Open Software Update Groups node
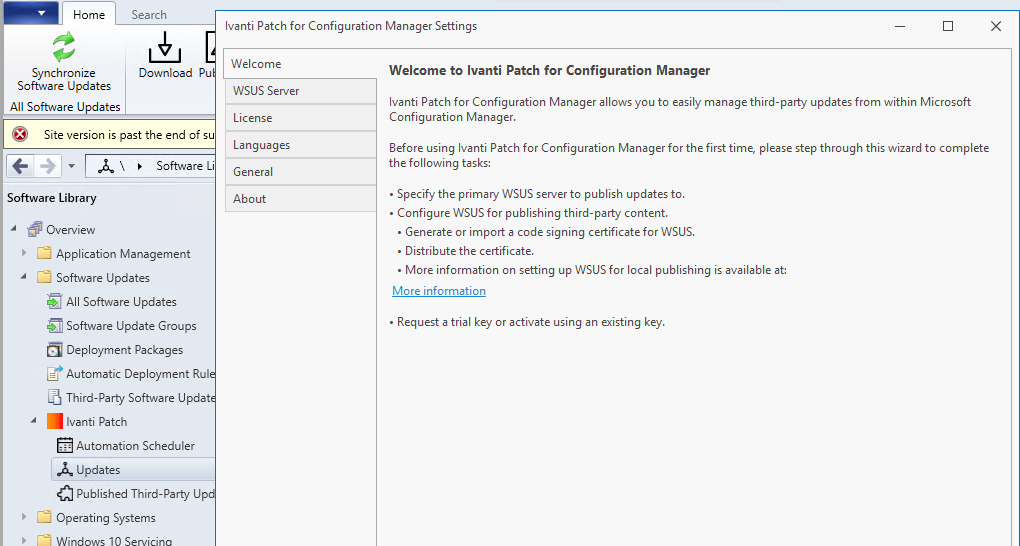1020x546 pixels. [x=130, y=326]
